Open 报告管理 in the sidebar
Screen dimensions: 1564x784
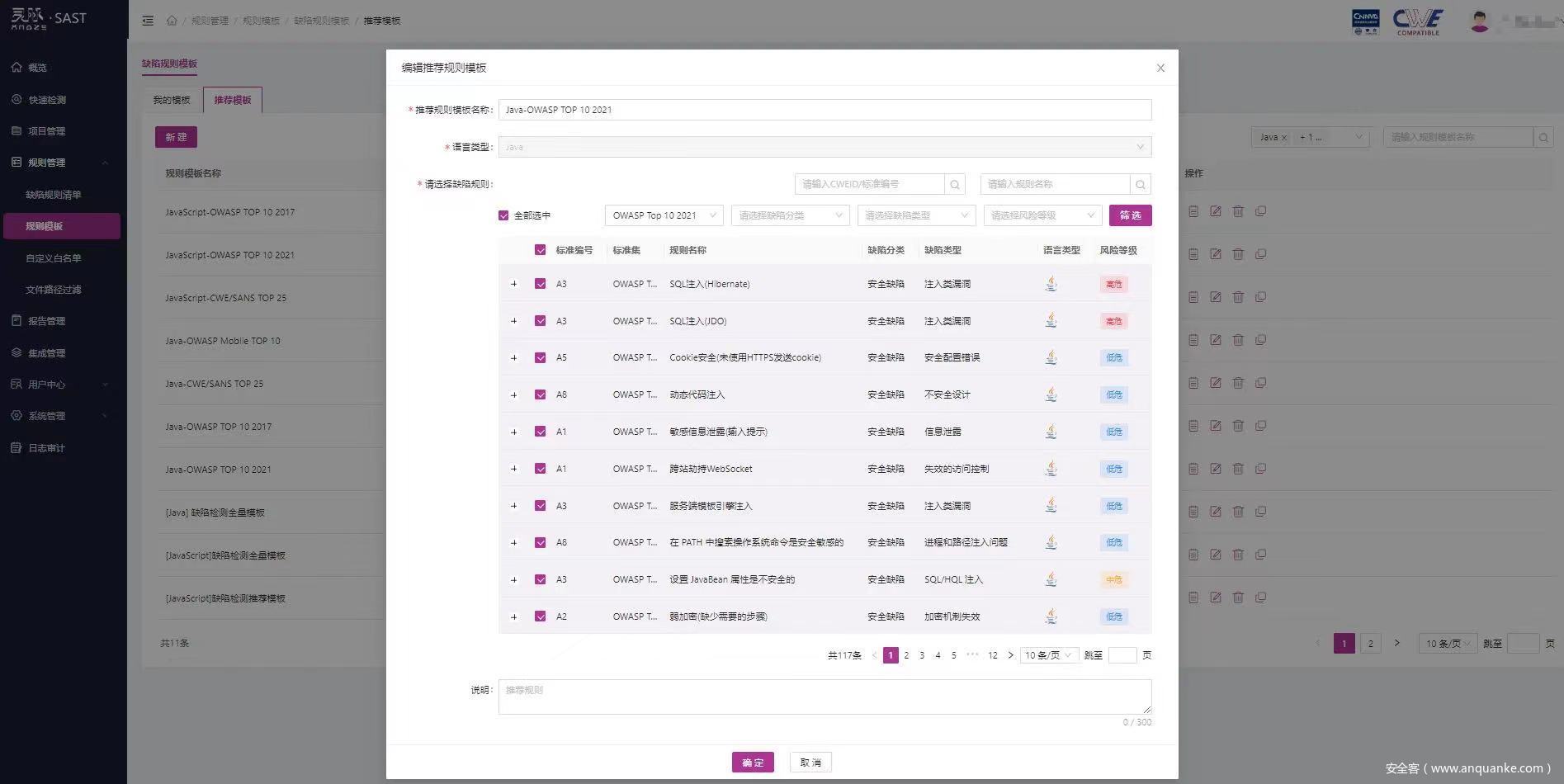click(x=46, y=321)
